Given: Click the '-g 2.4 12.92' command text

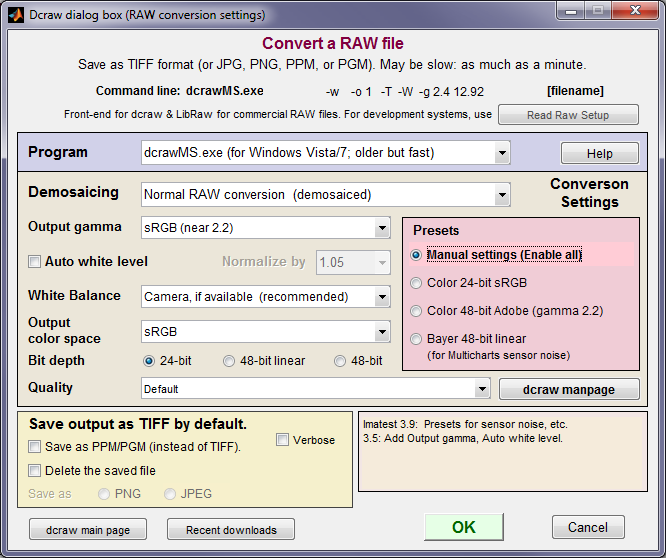Looking at the screenshot, I should [x=451, y=92].
